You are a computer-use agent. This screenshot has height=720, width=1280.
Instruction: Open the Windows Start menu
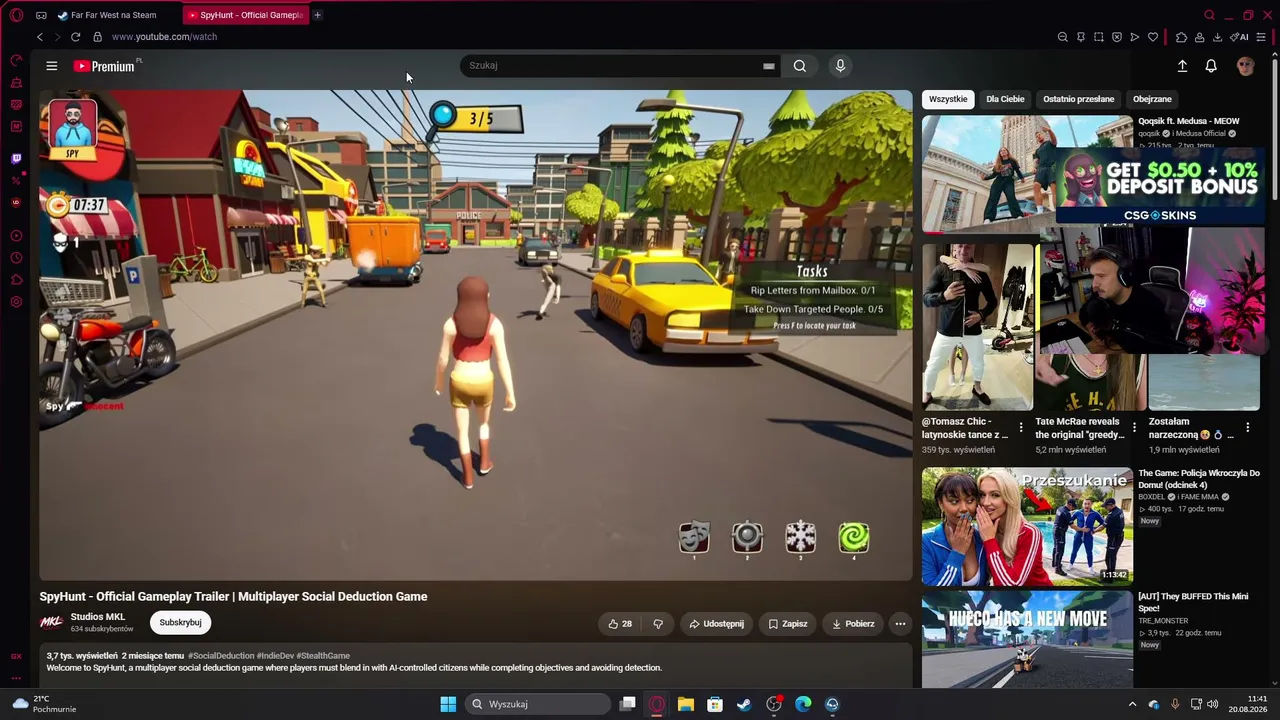pyautogui.click(x=448, y=704)
